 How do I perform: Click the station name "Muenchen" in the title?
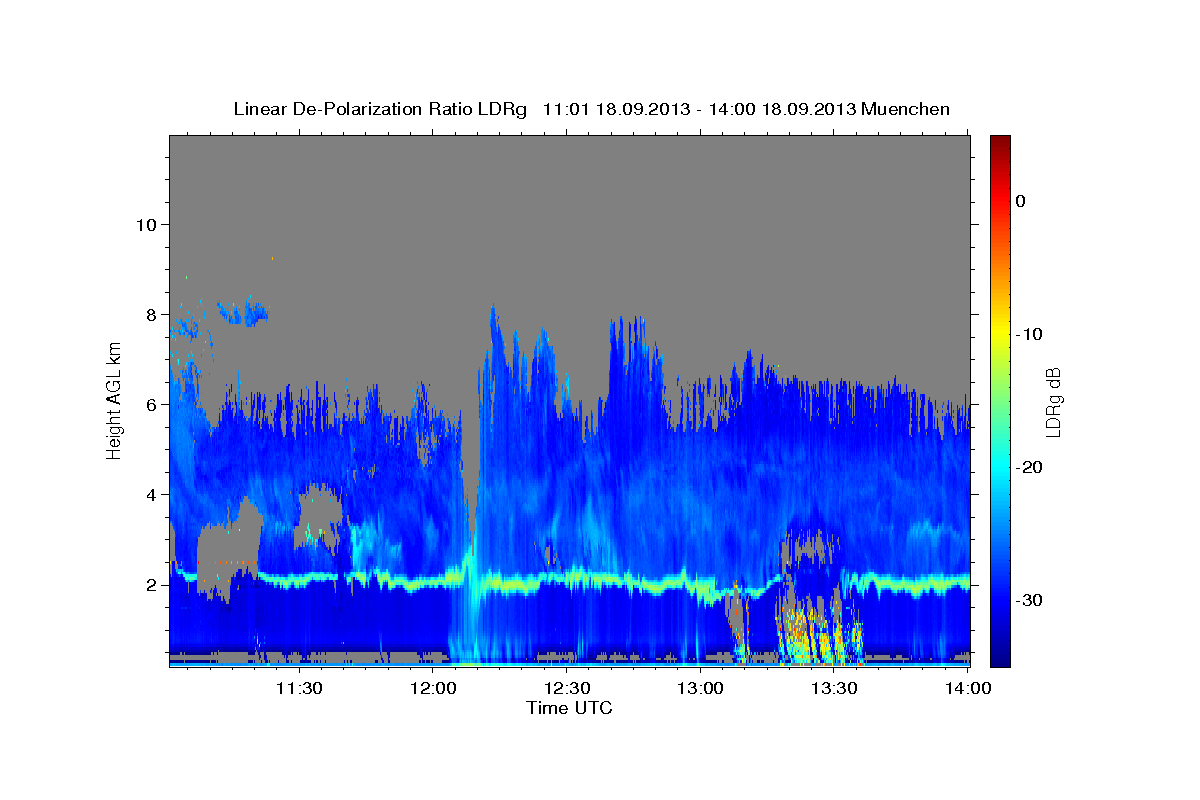[x=906, y=109]
